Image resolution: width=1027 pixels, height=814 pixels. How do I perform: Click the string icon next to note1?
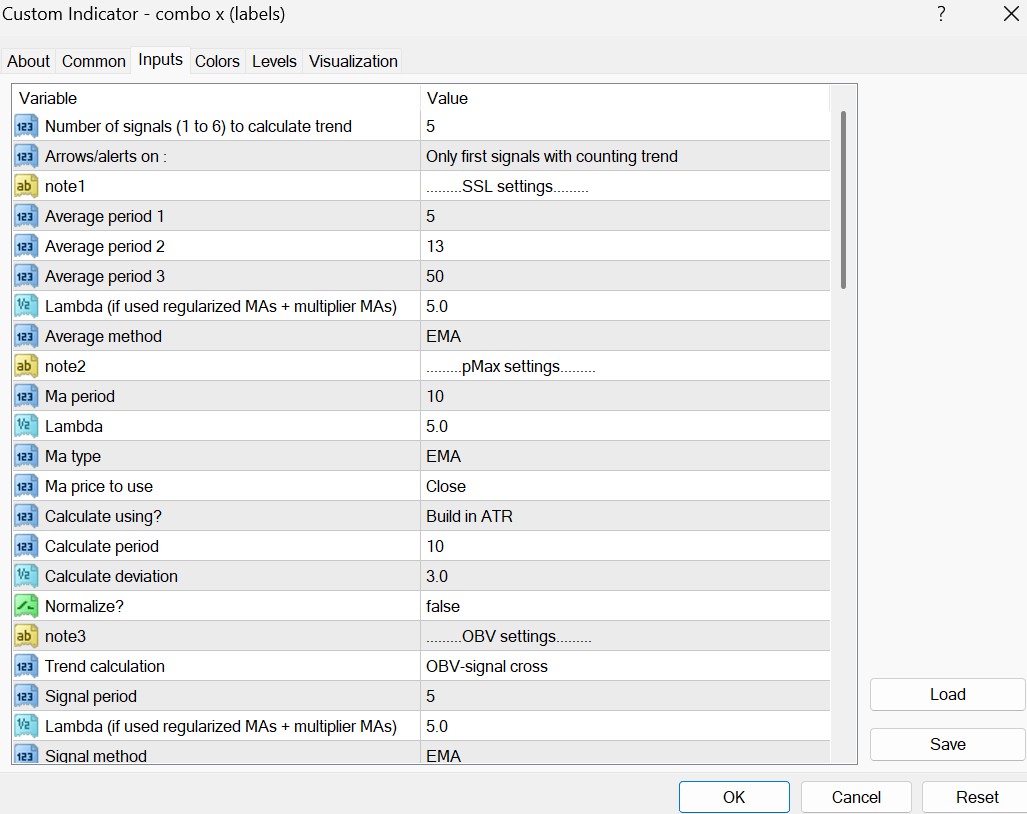click(26, 186)
